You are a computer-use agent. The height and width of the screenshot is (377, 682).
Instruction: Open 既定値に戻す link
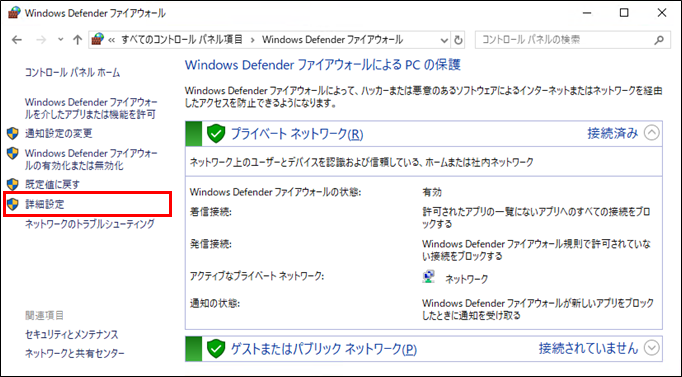52,184
